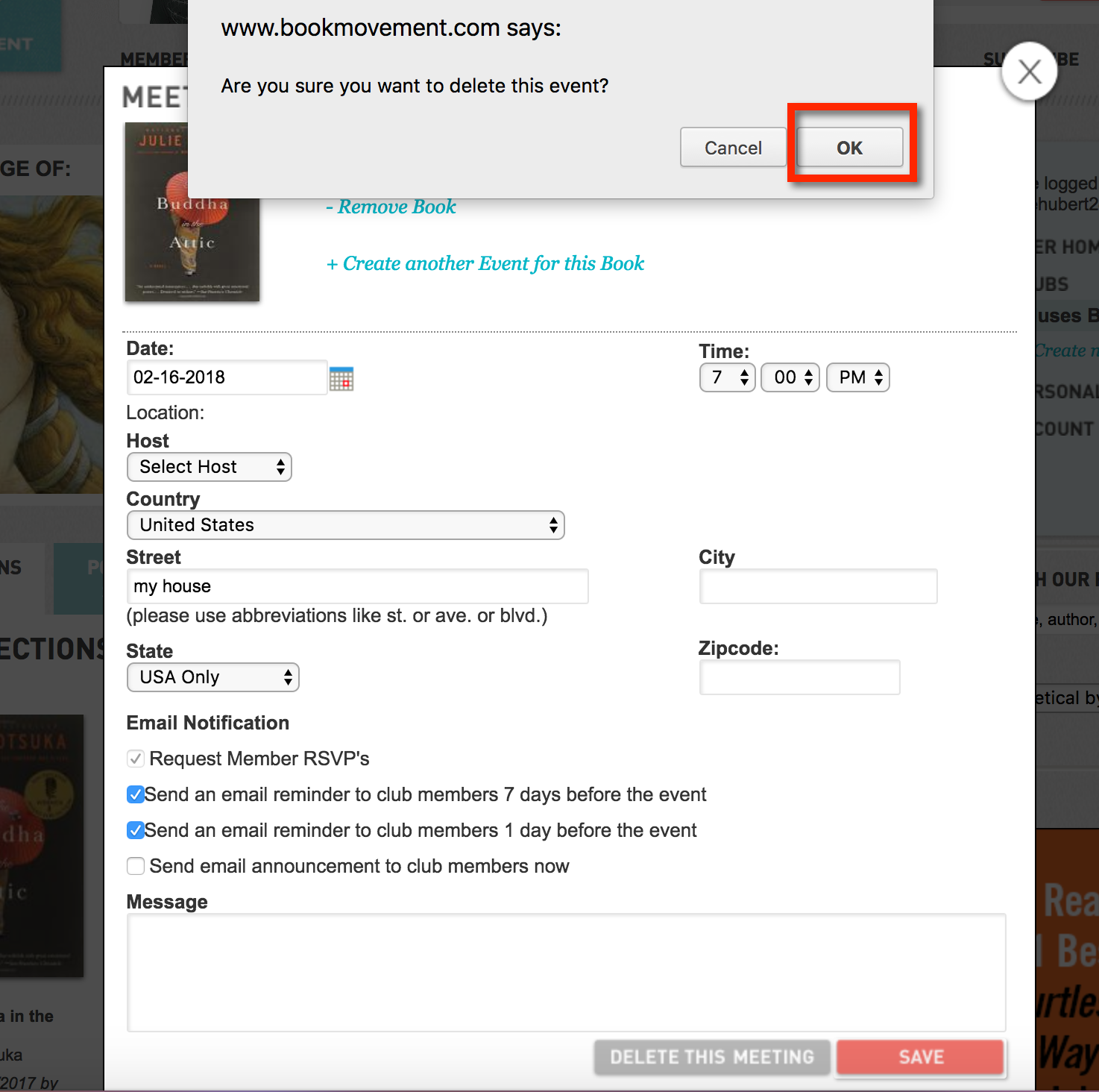1099x1092 pixels.
Task: Open the Select Host dropdown
Action: 210,467
